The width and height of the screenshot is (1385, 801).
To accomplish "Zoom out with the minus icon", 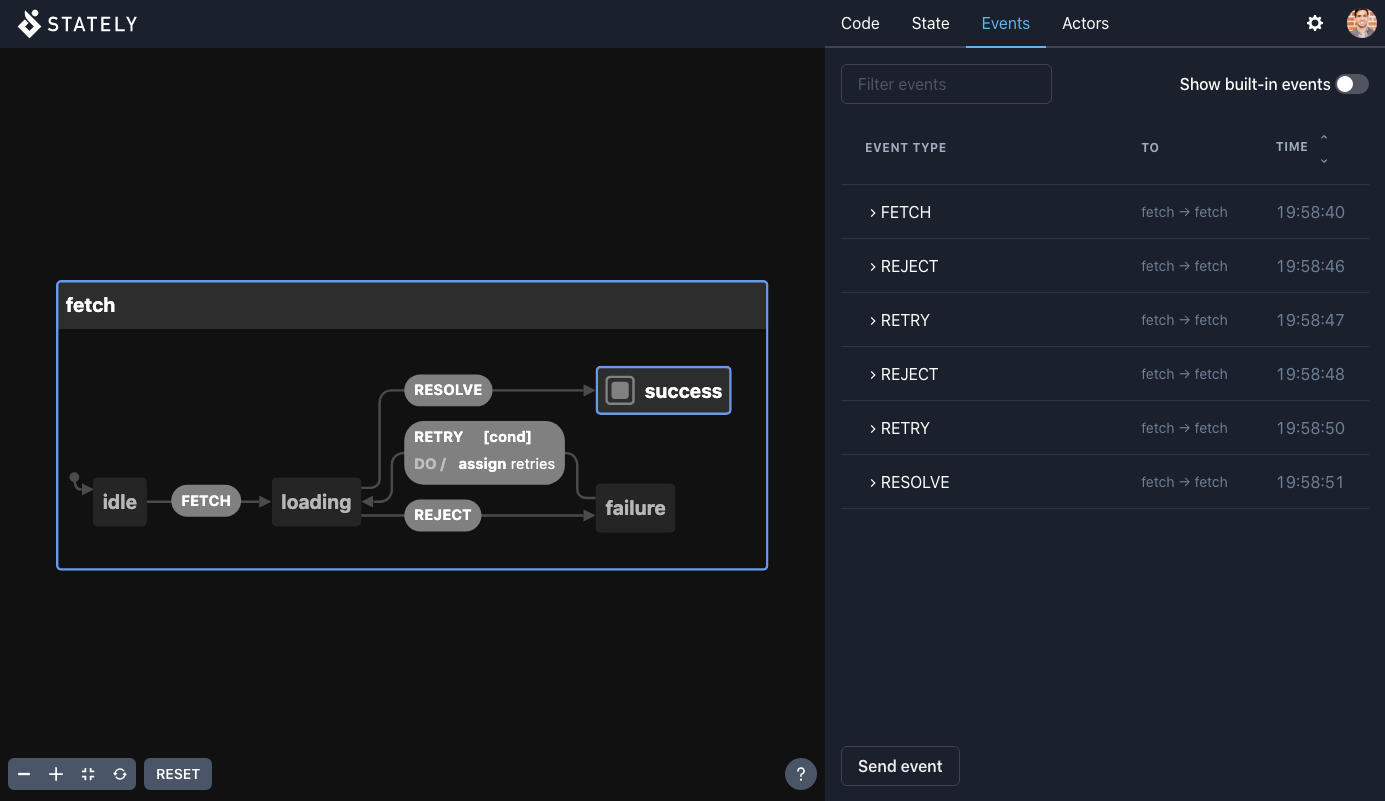I will pos(24,774).
